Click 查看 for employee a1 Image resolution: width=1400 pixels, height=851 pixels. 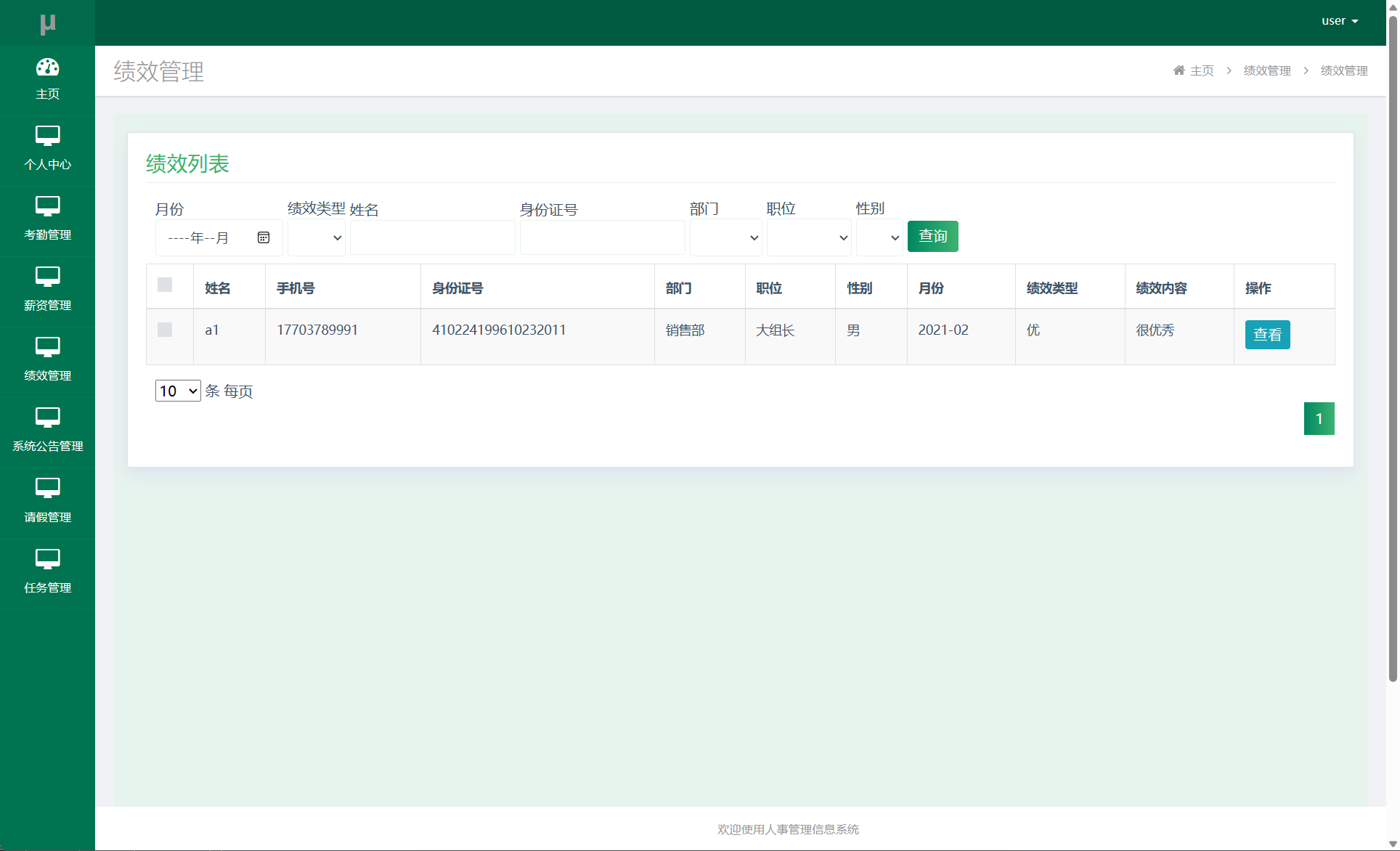tap(1267, 335)
